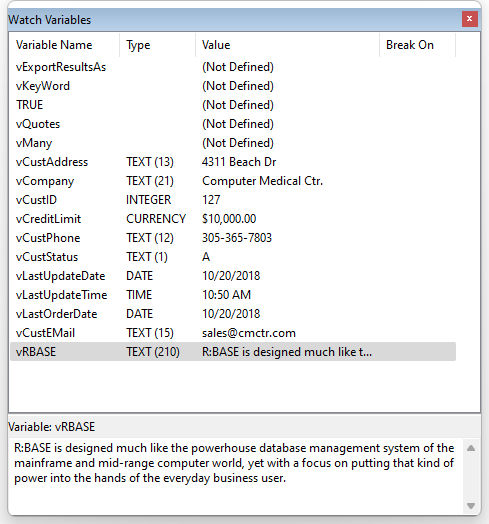Click the TEXT (12) type cell

point(150,238)
